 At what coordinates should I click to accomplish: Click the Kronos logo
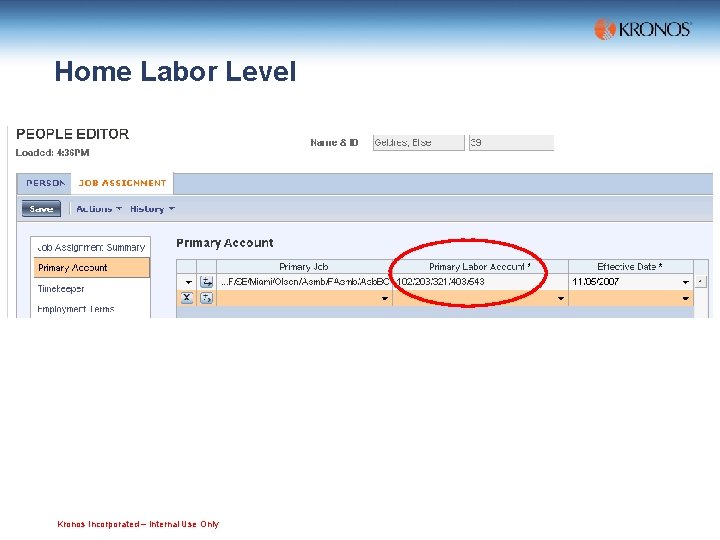642,29
